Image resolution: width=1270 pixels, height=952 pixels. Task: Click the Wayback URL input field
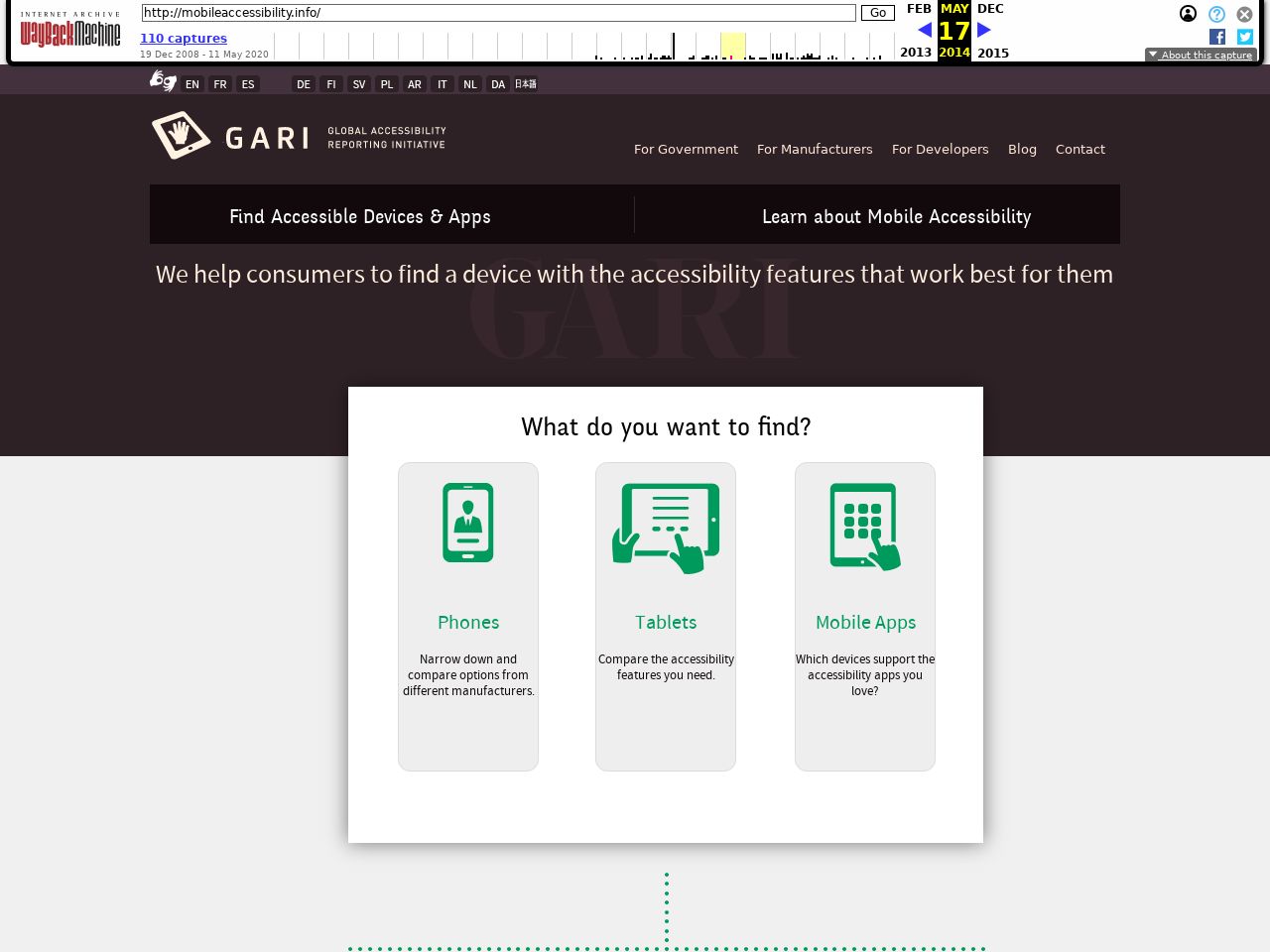coord(498,13)
